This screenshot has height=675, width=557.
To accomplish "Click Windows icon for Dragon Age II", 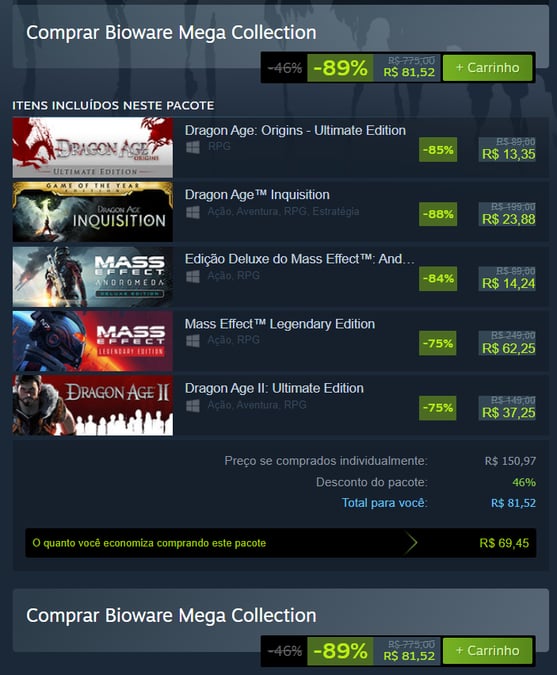I will coord(193,406).
